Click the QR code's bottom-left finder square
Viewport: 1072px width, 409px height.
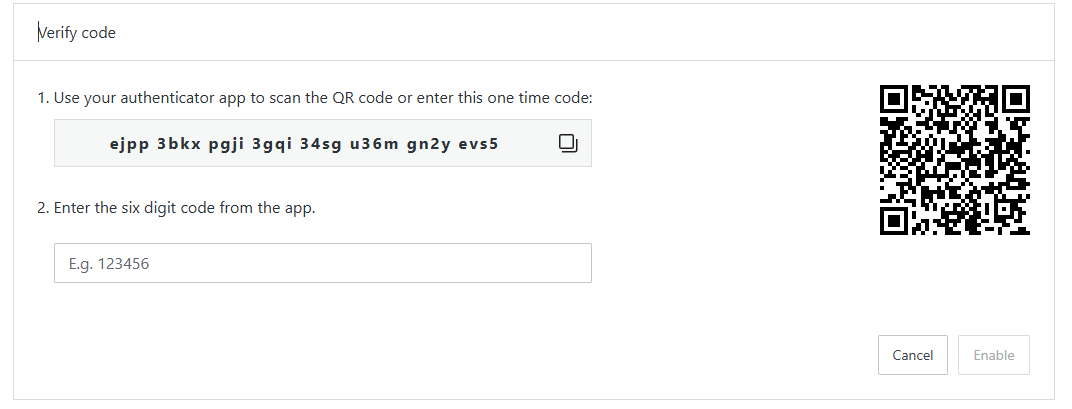pyautogui.click(x=895, y=220)
